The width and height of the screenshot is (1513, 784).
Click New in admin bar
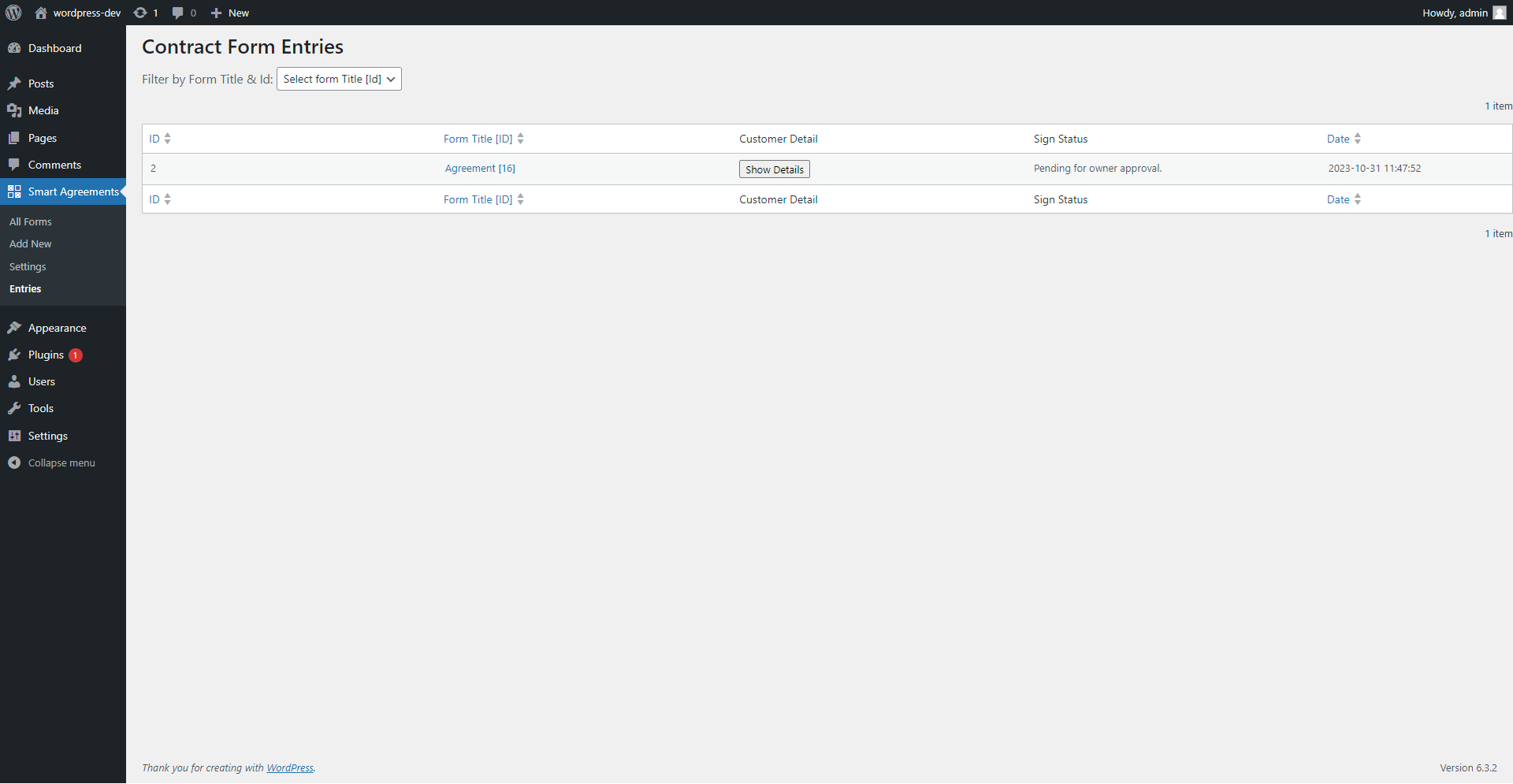pyautogui.click(x=239, y=13)
